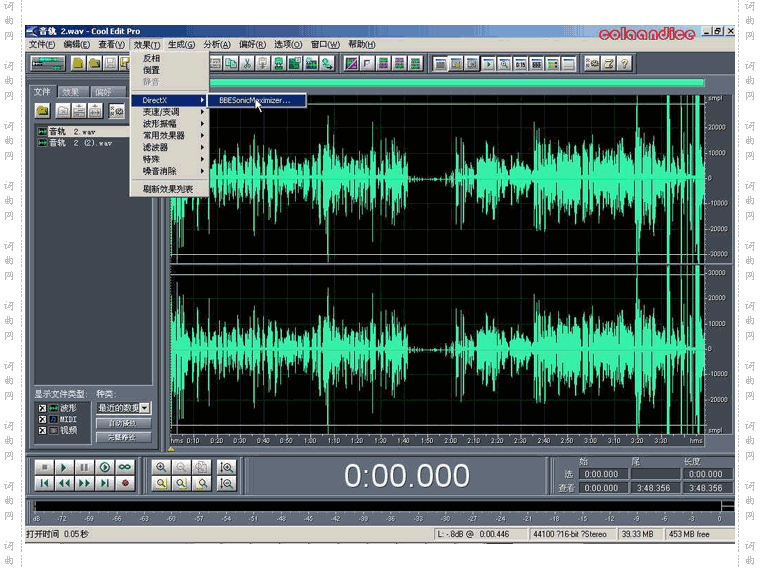The width and height of the screenshot is (760, 569).
Task: Click the middle bottom-row zoom to selection icon
Action: click(x=181, y=483)
